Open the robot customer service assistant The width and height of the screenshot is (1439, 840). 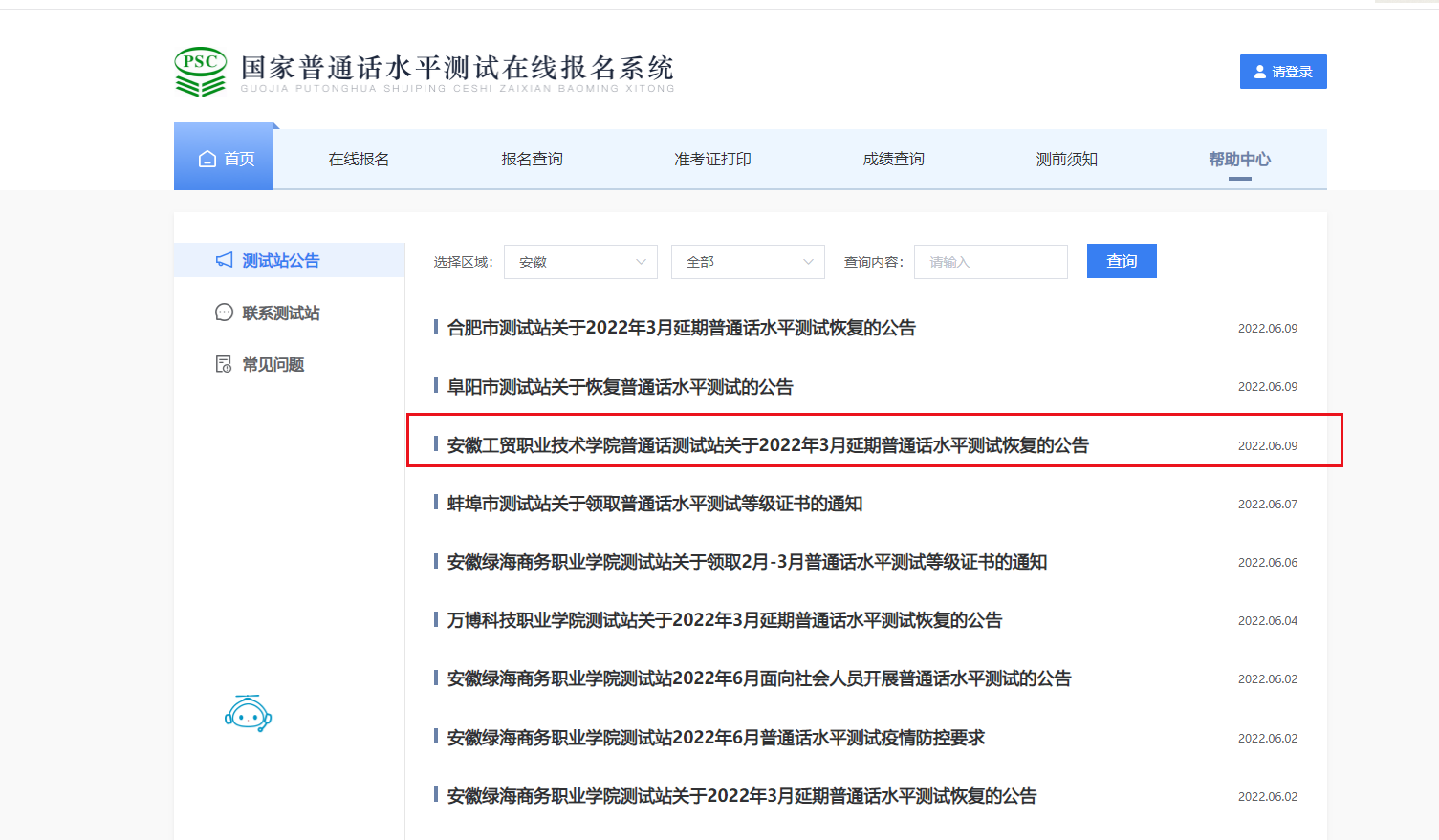click(x=249, y=713)
